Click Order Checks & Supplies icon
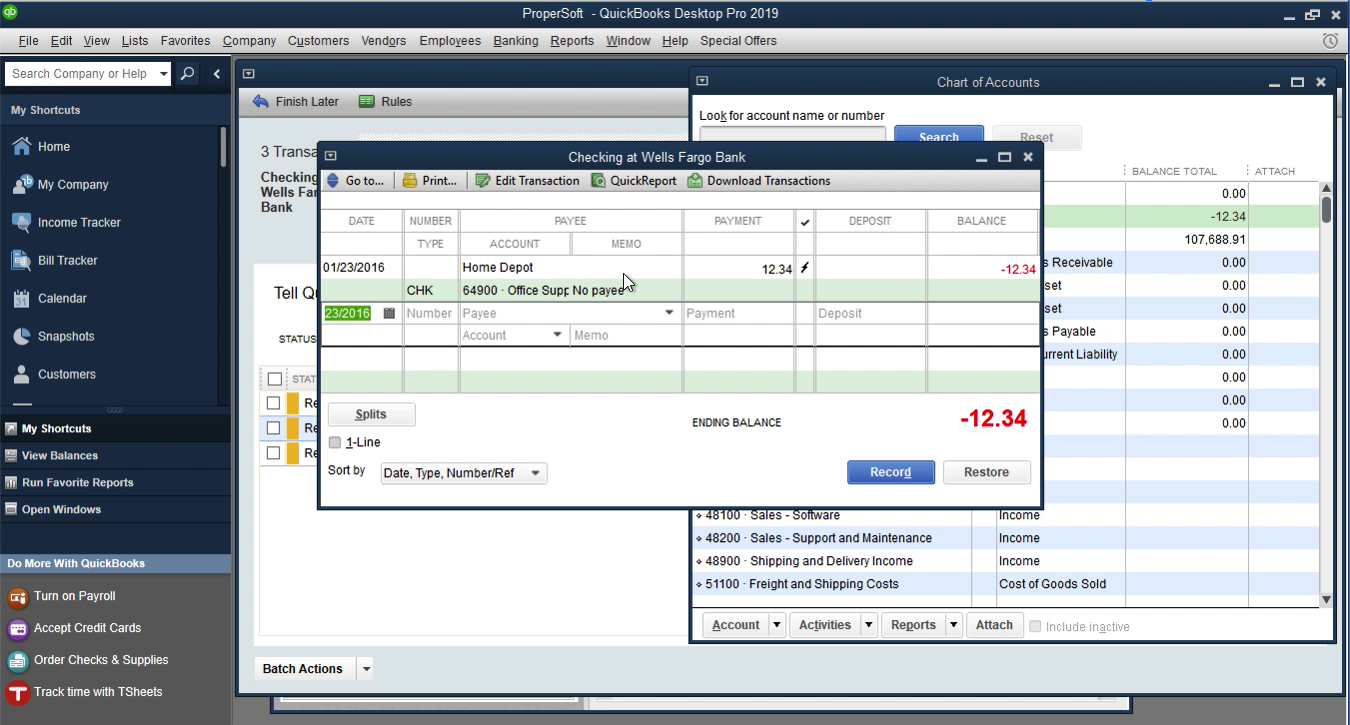 (17, 661)
